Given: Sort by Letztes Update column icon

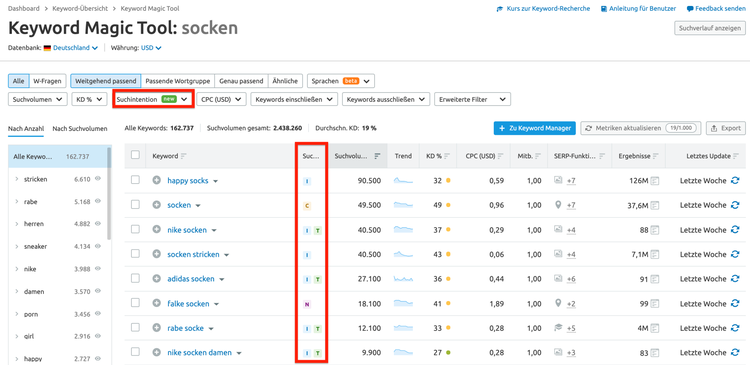Looking at the screenshot, I should 736,156.
